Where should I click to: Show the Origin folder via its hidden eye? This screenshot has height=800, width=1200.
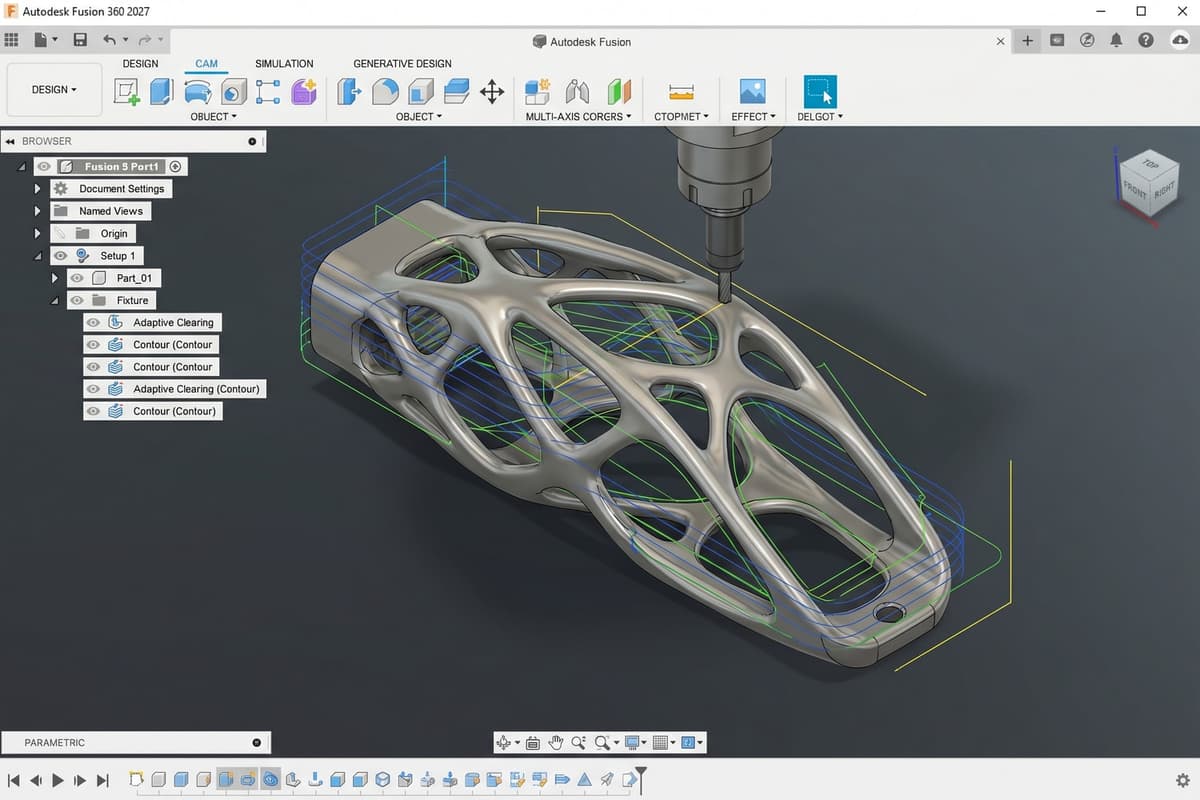(60, 233)
